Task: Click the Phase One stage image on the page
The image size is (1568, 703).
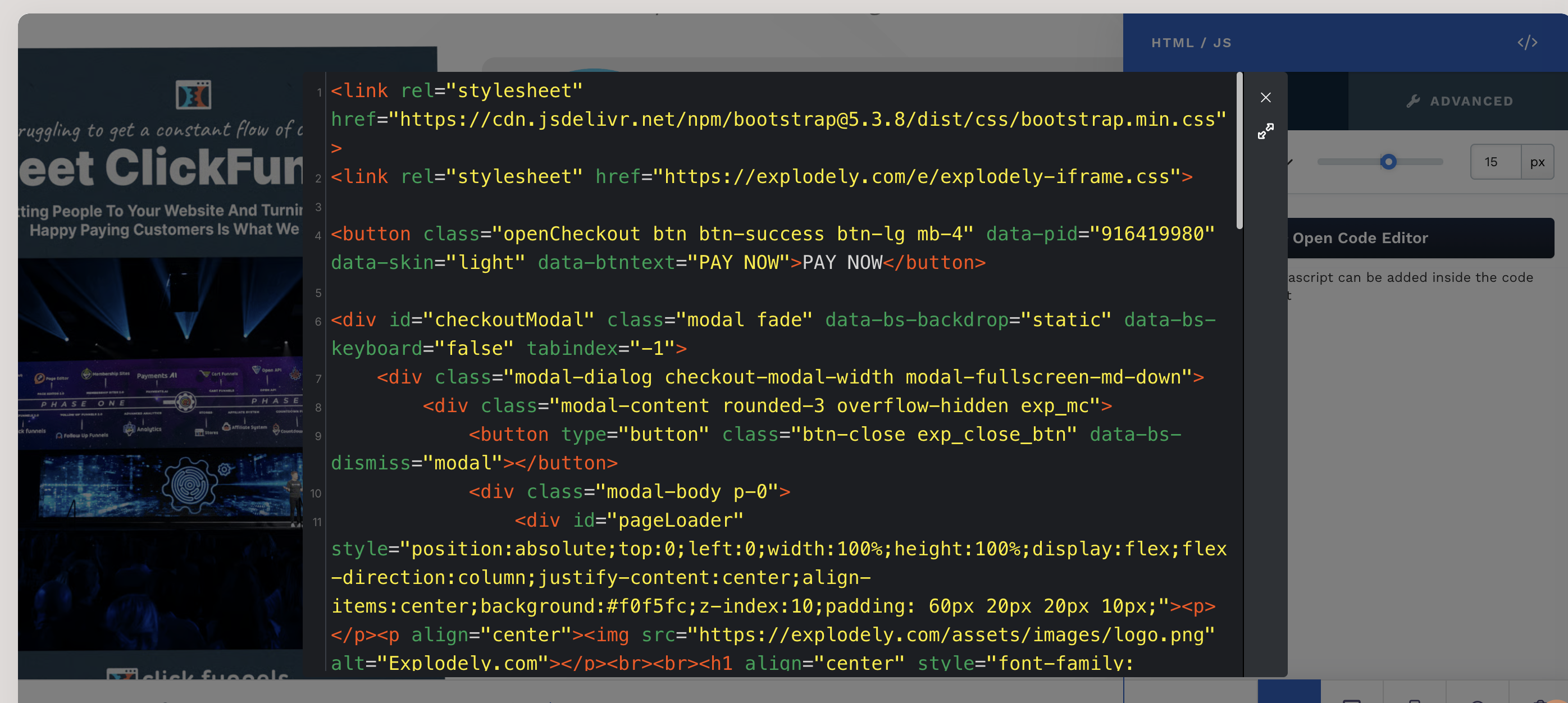Action: 160,401
